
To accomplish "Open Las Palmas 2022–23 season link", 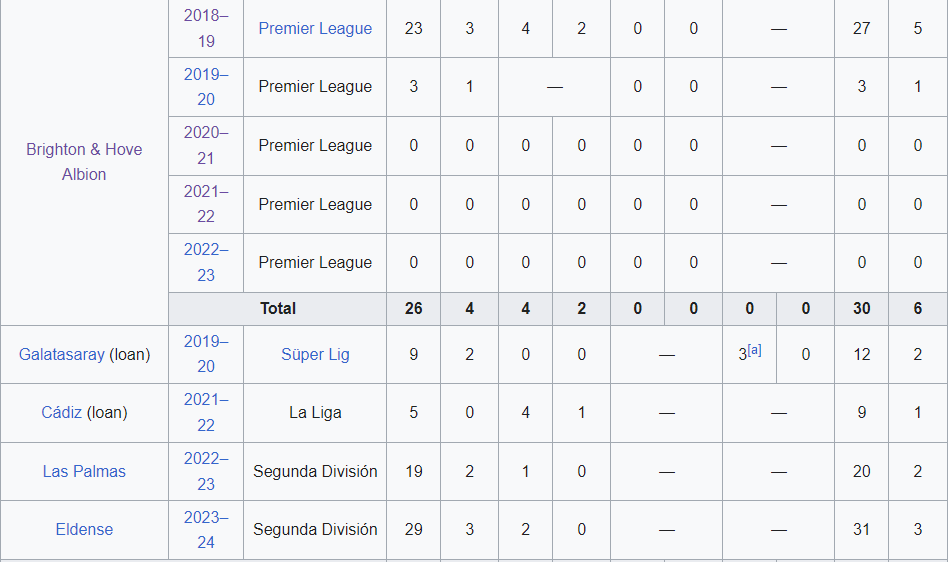I will (x=206, y=471).
